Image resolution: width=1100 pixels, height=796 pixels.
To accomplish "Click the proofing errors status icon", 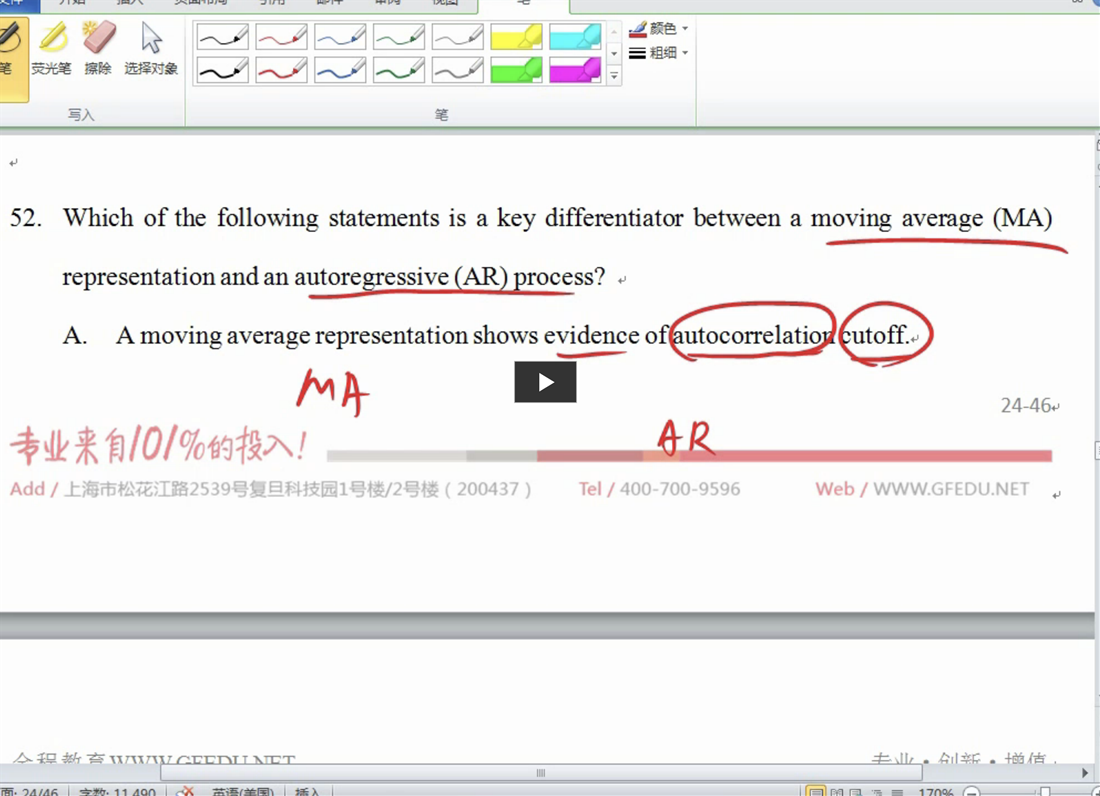I will pyautogui.click(x=185, y=791).
